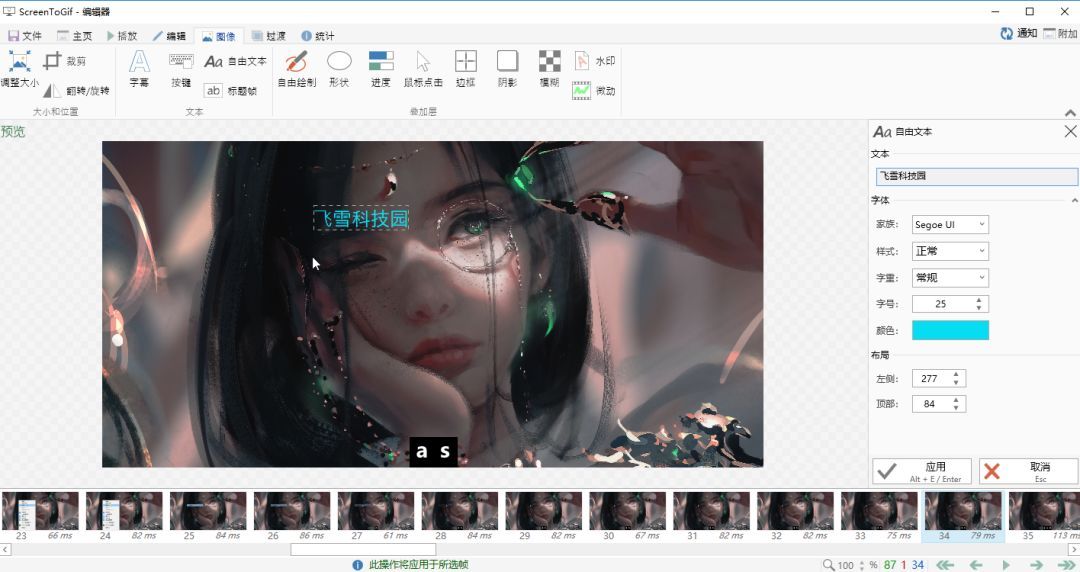
Task: Open the 边框 border tool
Action: click(466, 69)
